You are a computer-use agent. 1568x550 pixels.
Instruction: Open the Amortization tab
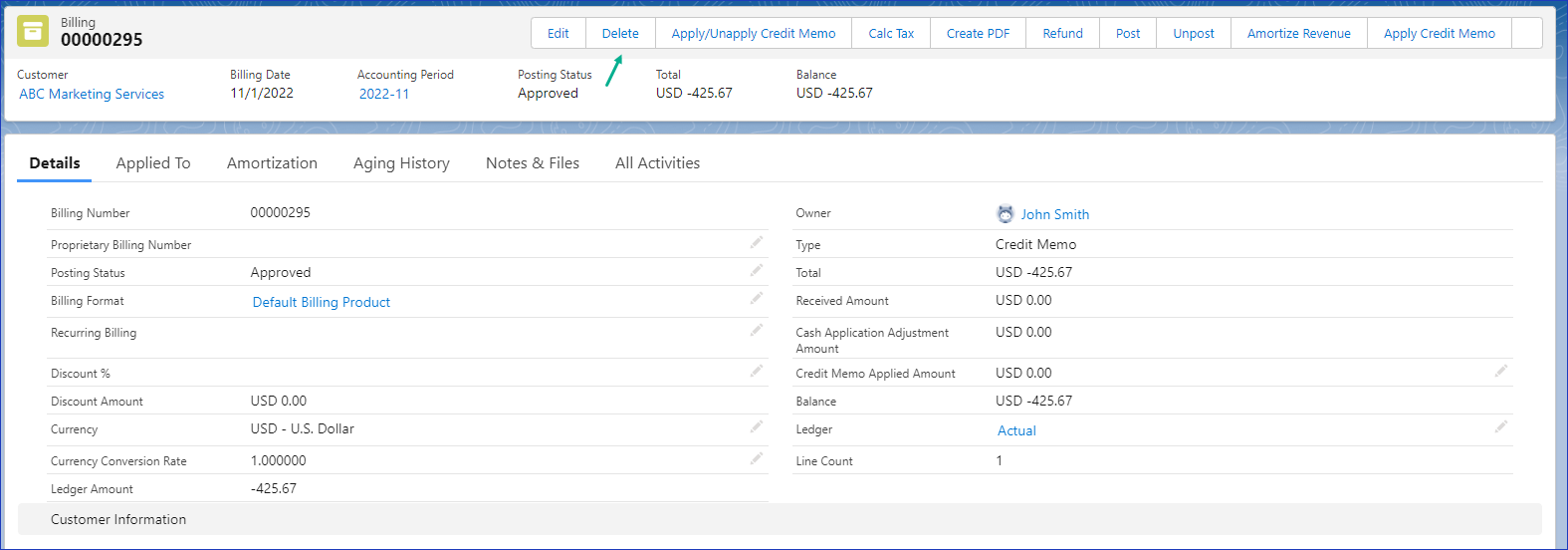click(x=272, y=163)
